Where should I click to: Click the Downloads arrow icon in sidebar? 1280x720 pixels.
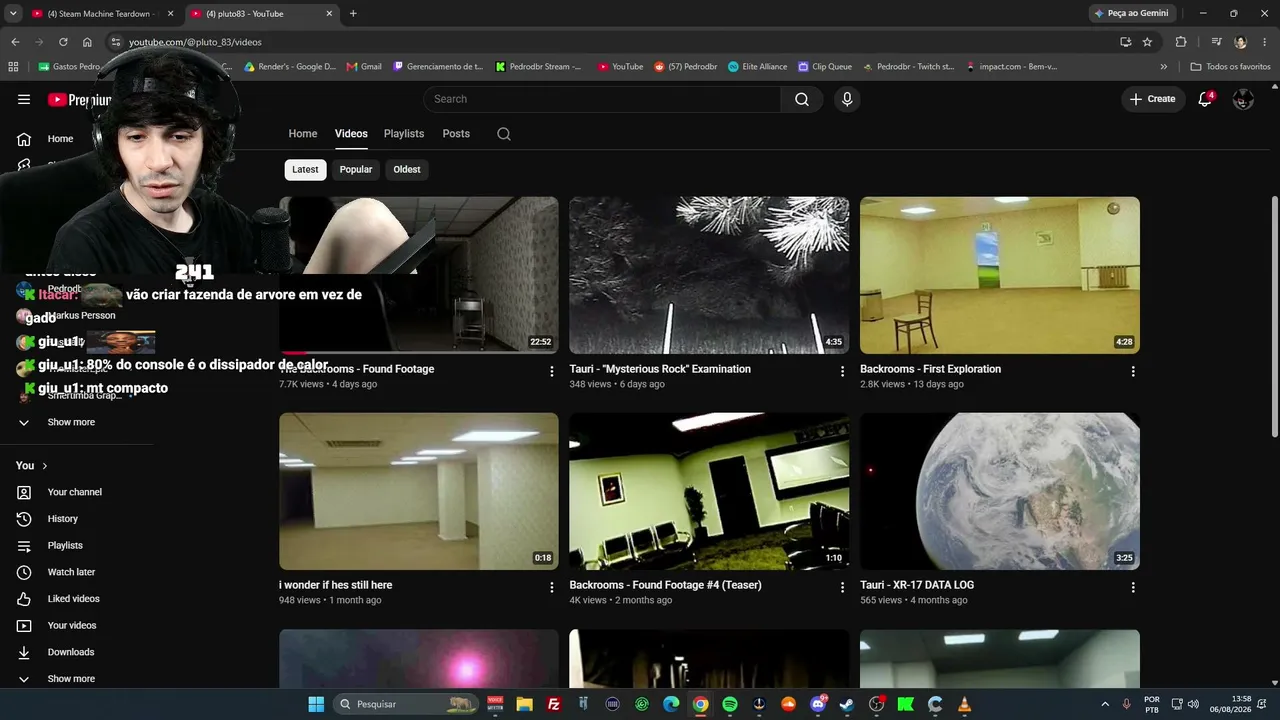(24, 652)
